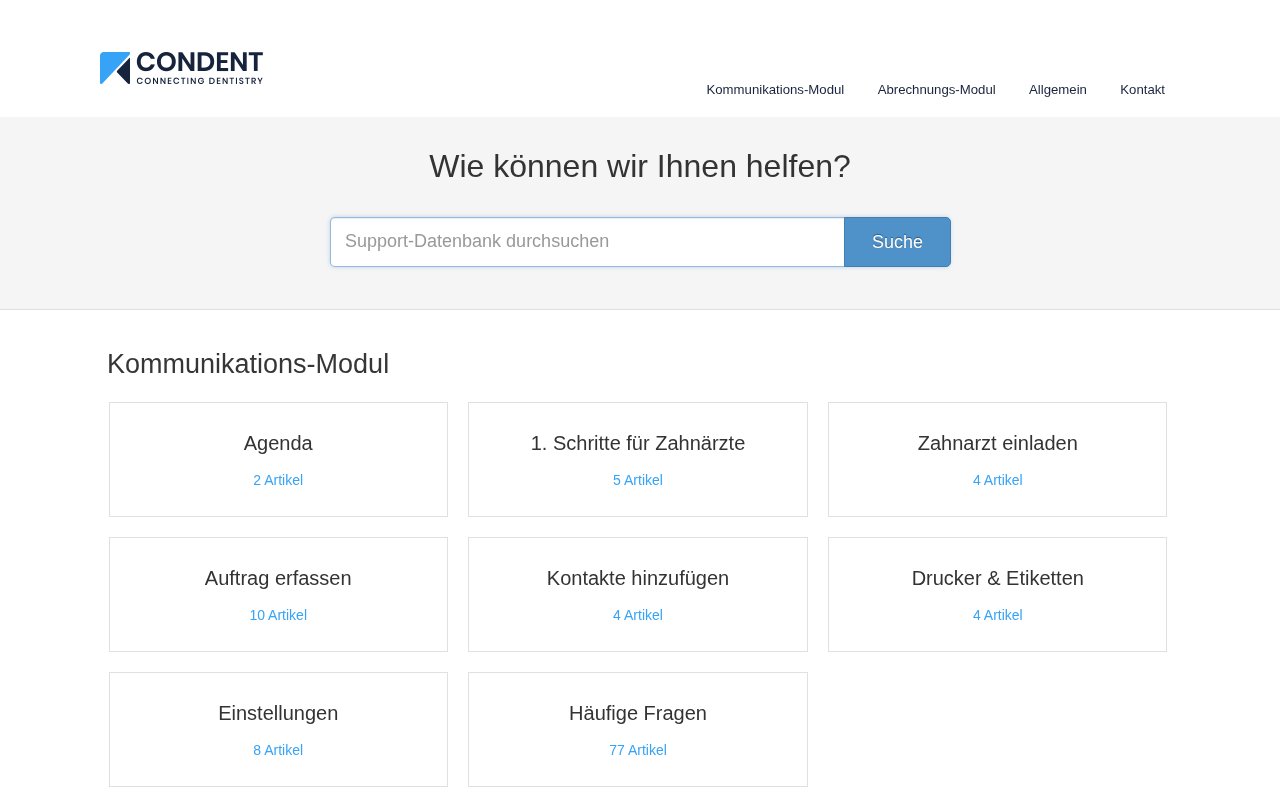Open the Kommunikations-Modul menu item
Screen dimensions: 1280x800
[775, 90]
